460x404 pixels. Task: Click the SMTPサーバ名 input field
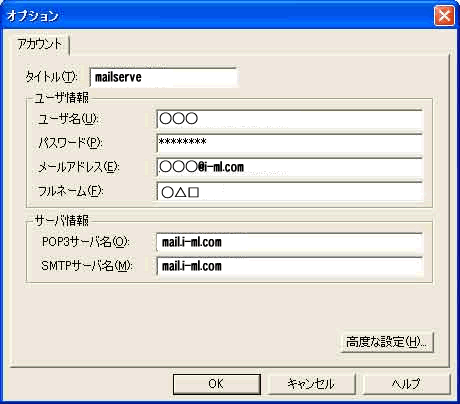tap(290, 266)
